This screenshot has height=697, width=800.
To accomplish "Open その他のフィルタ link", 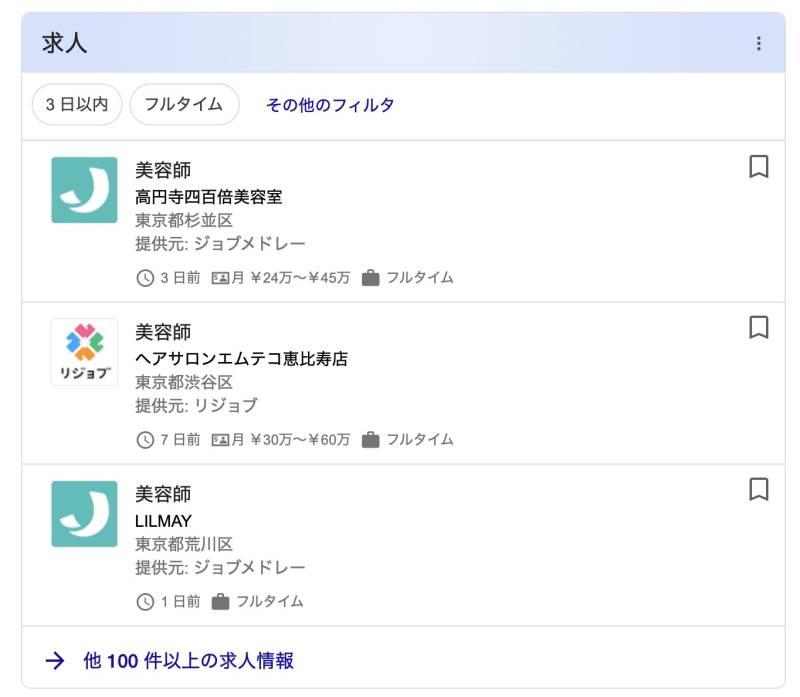I will (330, 105).
